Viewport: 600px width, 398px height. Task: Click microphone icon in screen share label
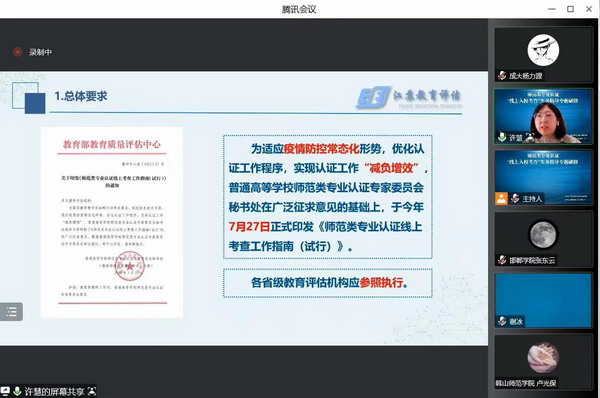[17, 391]
